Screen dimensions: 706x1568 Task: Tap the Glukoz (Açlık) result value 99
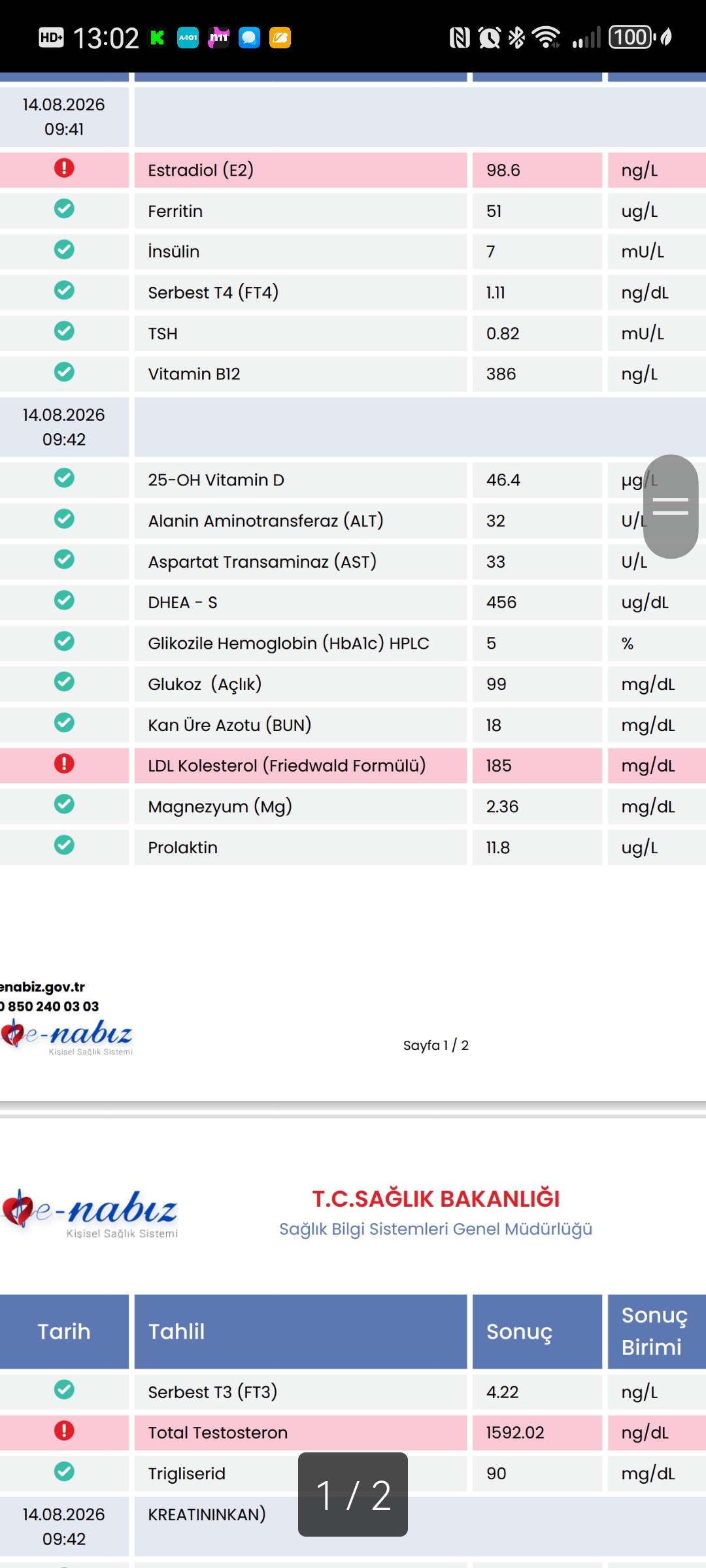click(x=497, y=684)
